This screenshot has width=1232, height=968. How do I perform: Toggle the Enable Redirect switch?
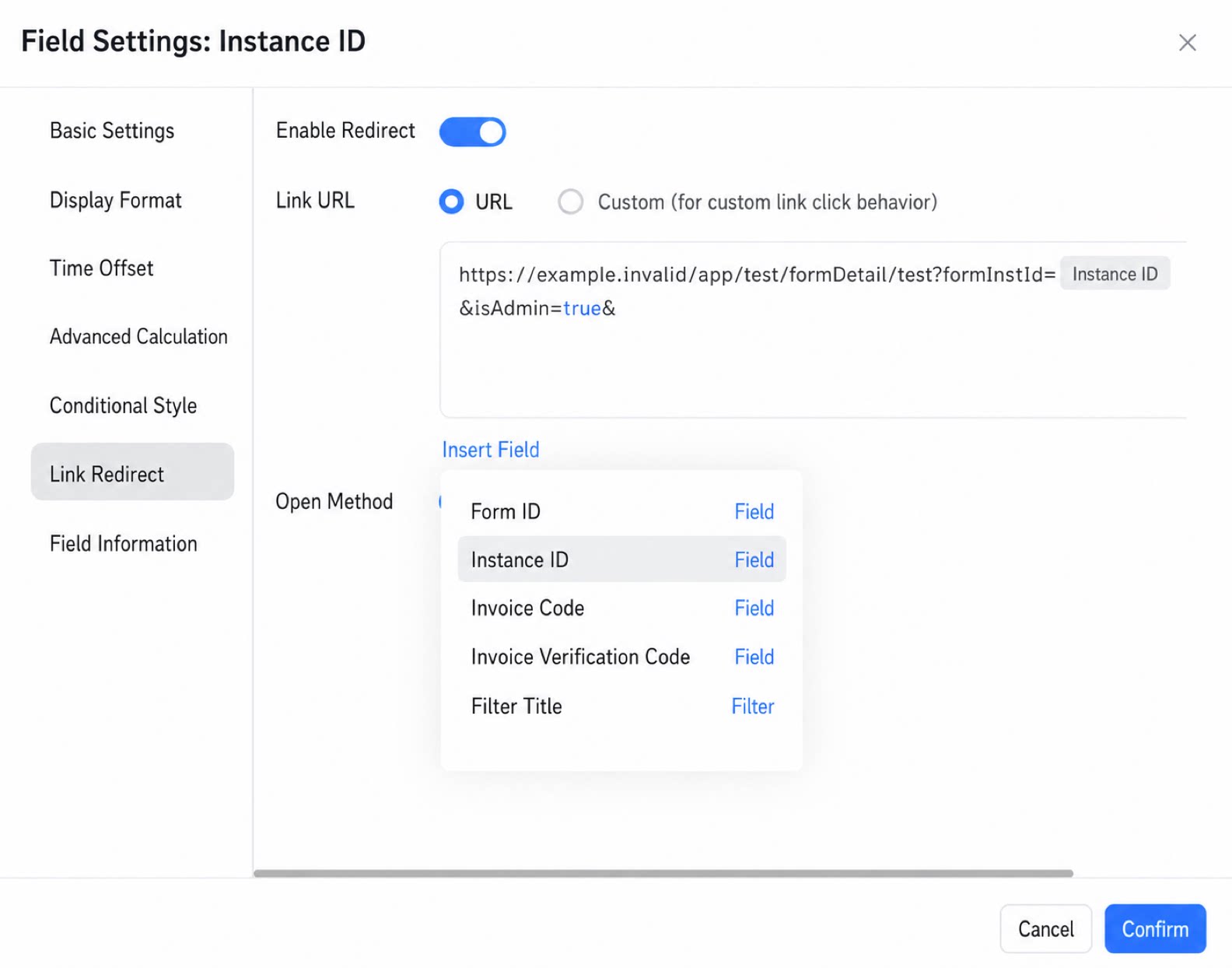click(472, 132)
